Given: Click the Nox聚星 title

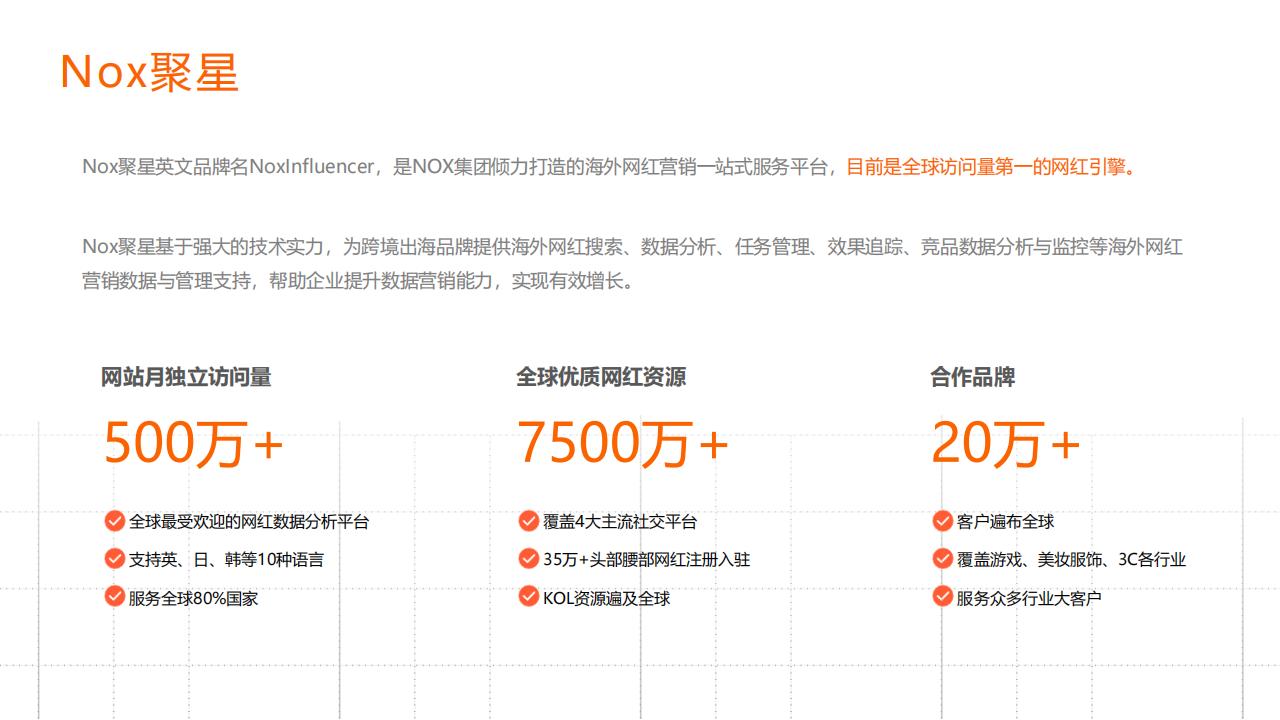Looking at the screenshot, I should pos(150,72).
